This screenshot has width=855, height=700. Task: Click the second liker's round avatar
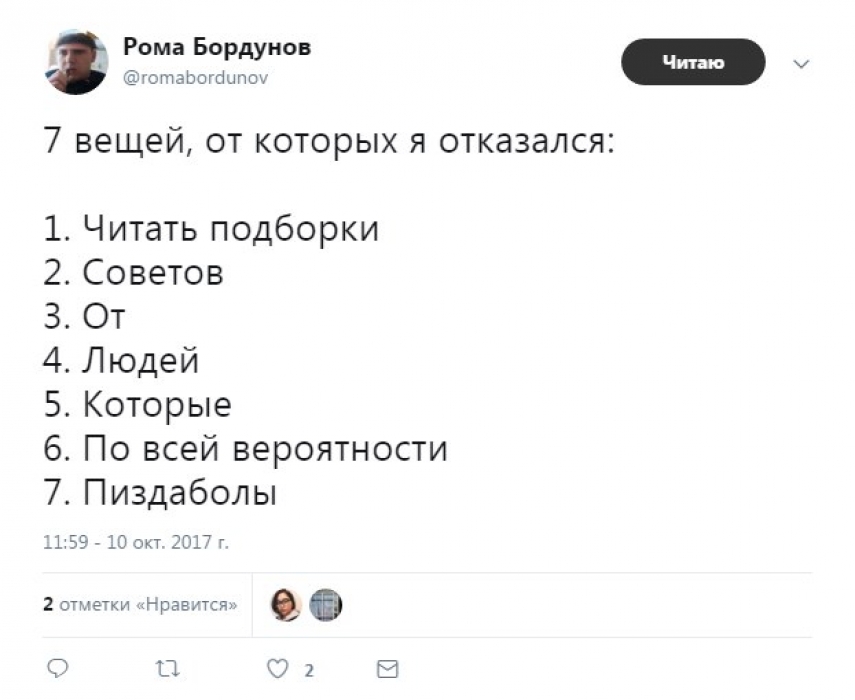(325, 604)
